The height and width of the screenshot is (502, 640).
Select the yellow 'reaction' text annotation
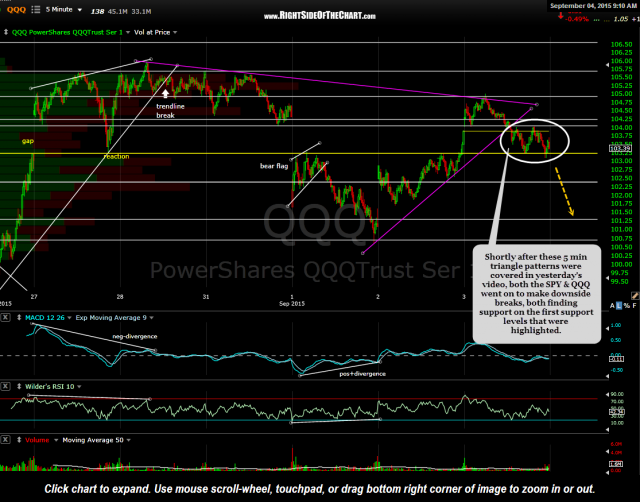point(117,156)
